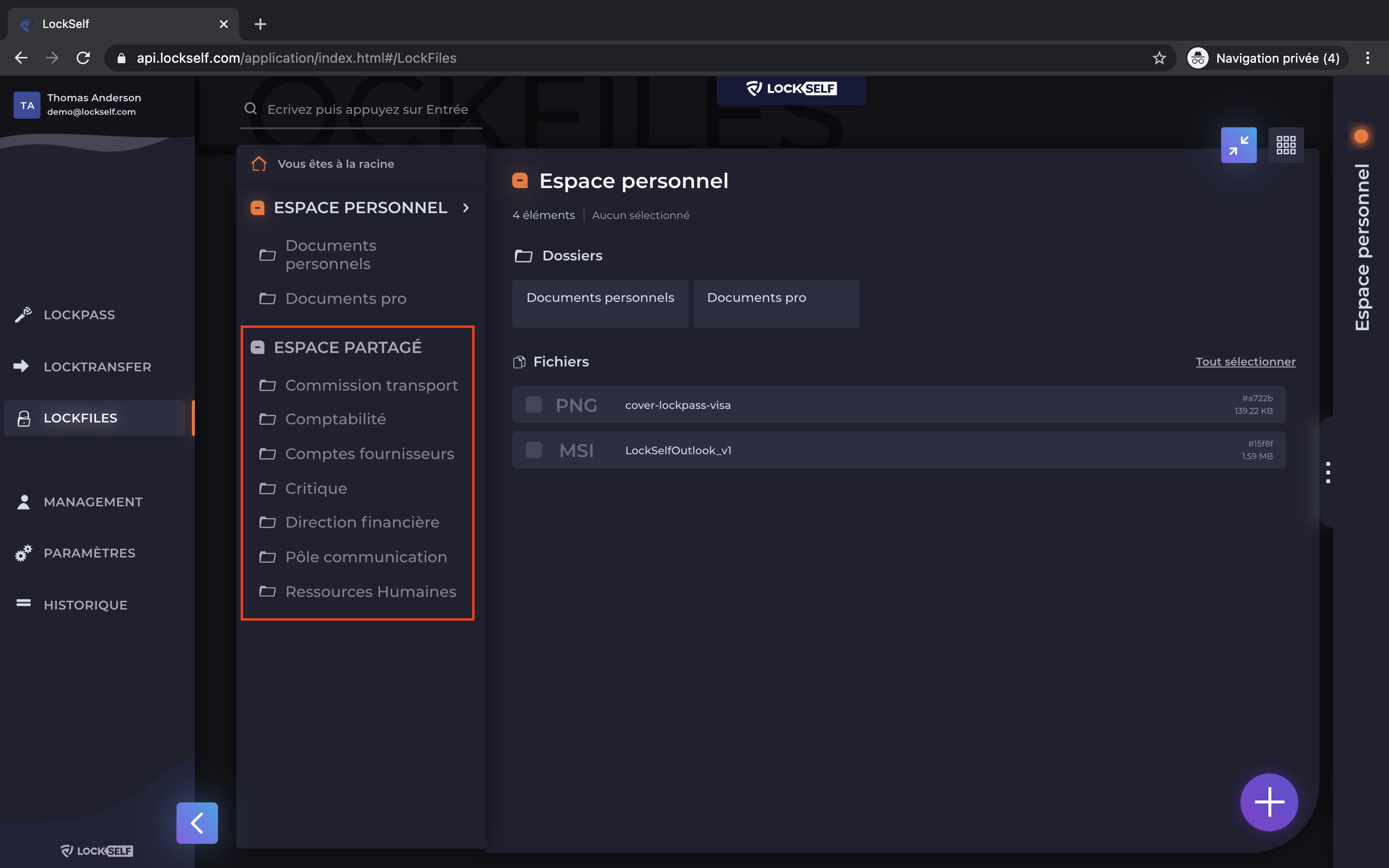Screen dimensions: 1389x868
Task: Open Documents personnels folder card
Action: coord(600,304)
